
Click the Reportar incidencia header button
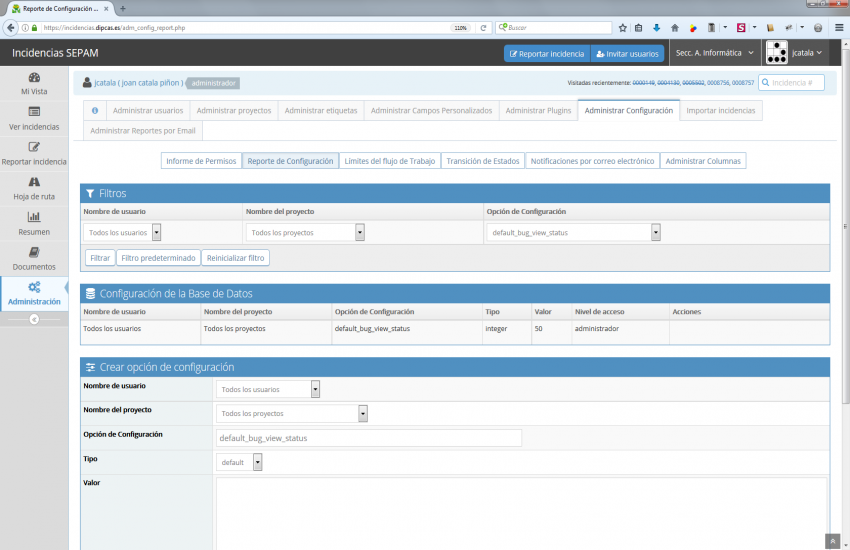click(x=547, y=54)
